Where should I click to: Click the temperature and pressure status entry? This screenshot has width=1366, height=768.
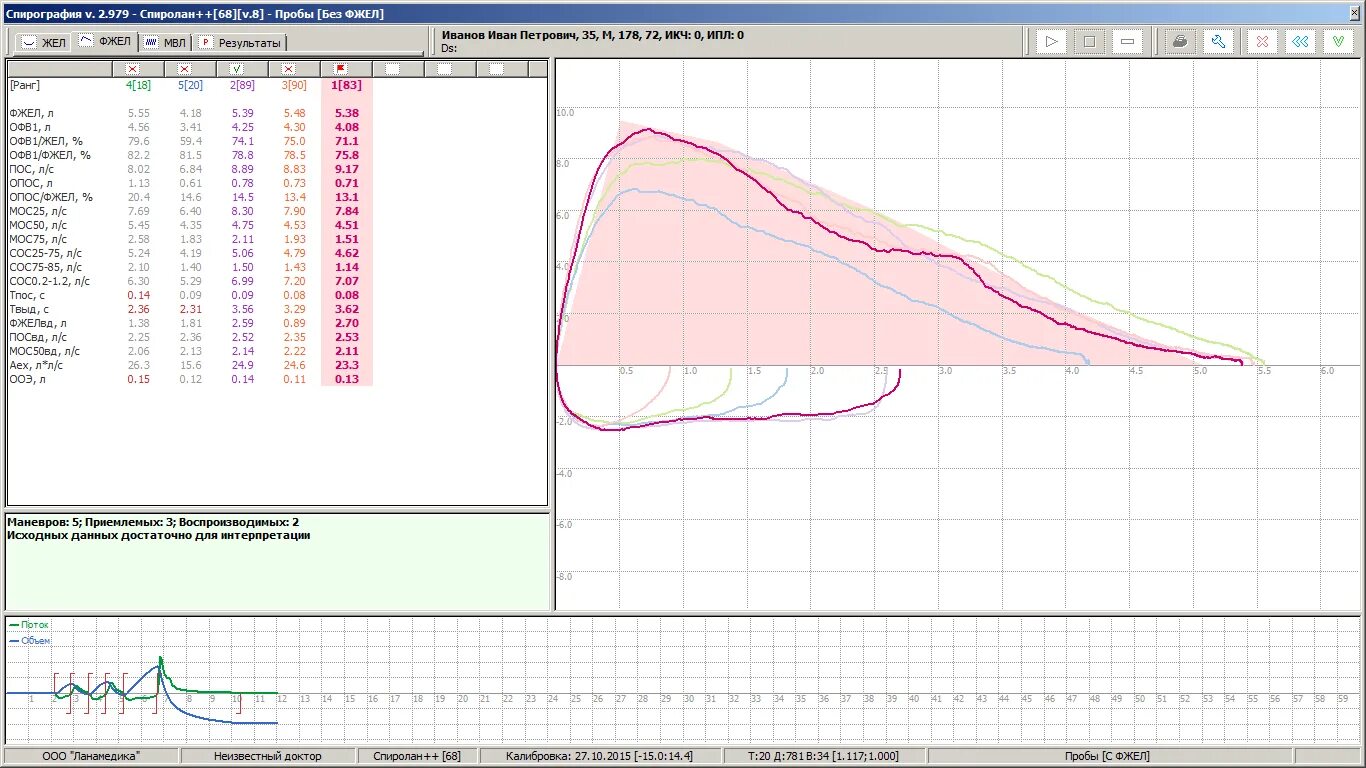[824, 756]
